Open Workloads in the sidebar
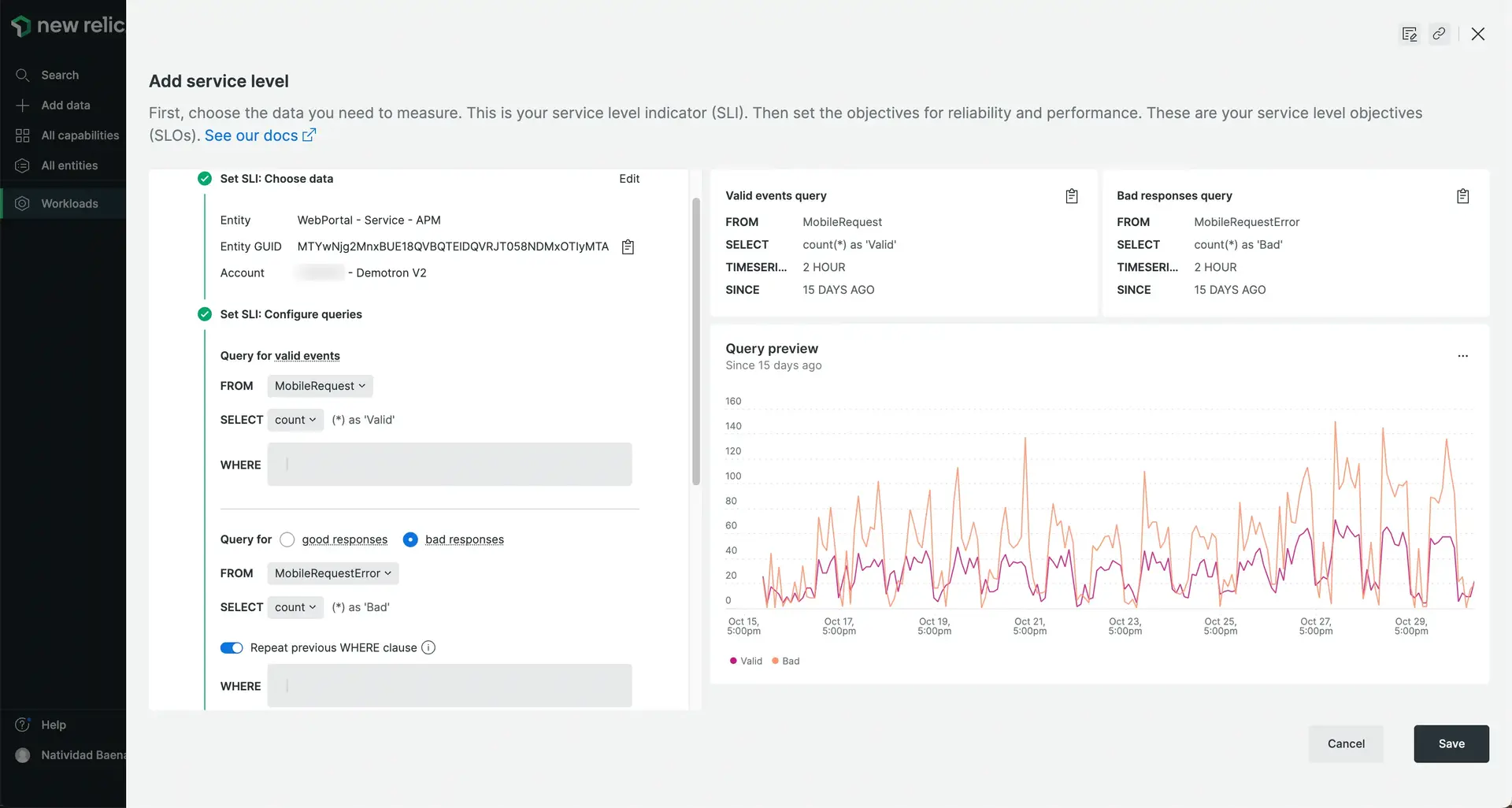 click(x=69, y=203)
